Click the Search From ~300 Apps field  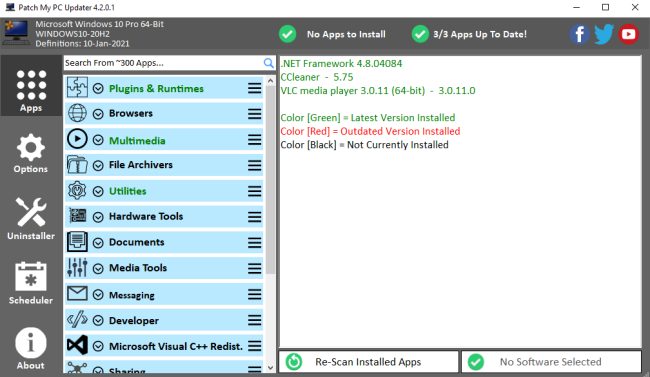[163, 63]
